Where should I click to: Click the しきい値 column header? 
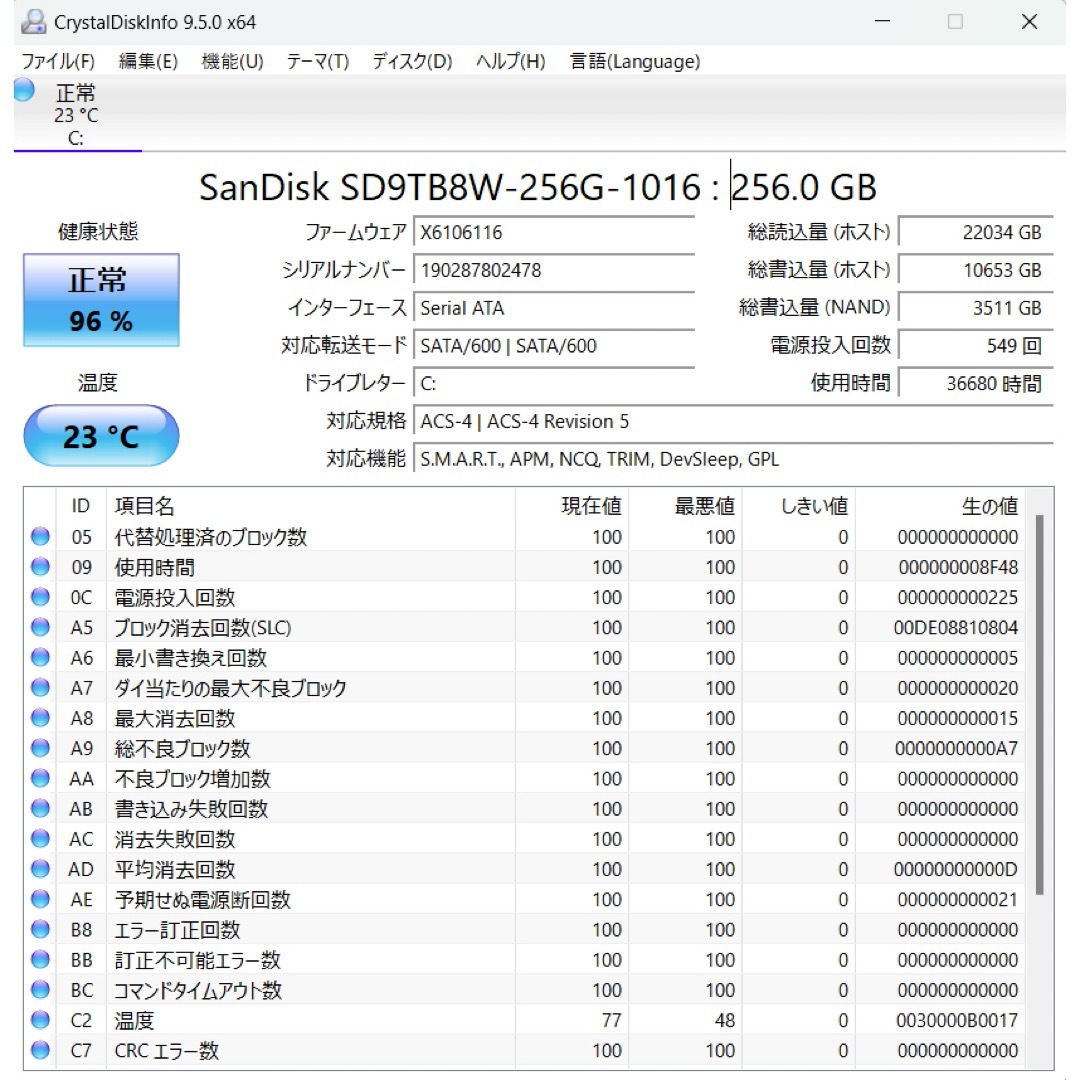point(798,506)
